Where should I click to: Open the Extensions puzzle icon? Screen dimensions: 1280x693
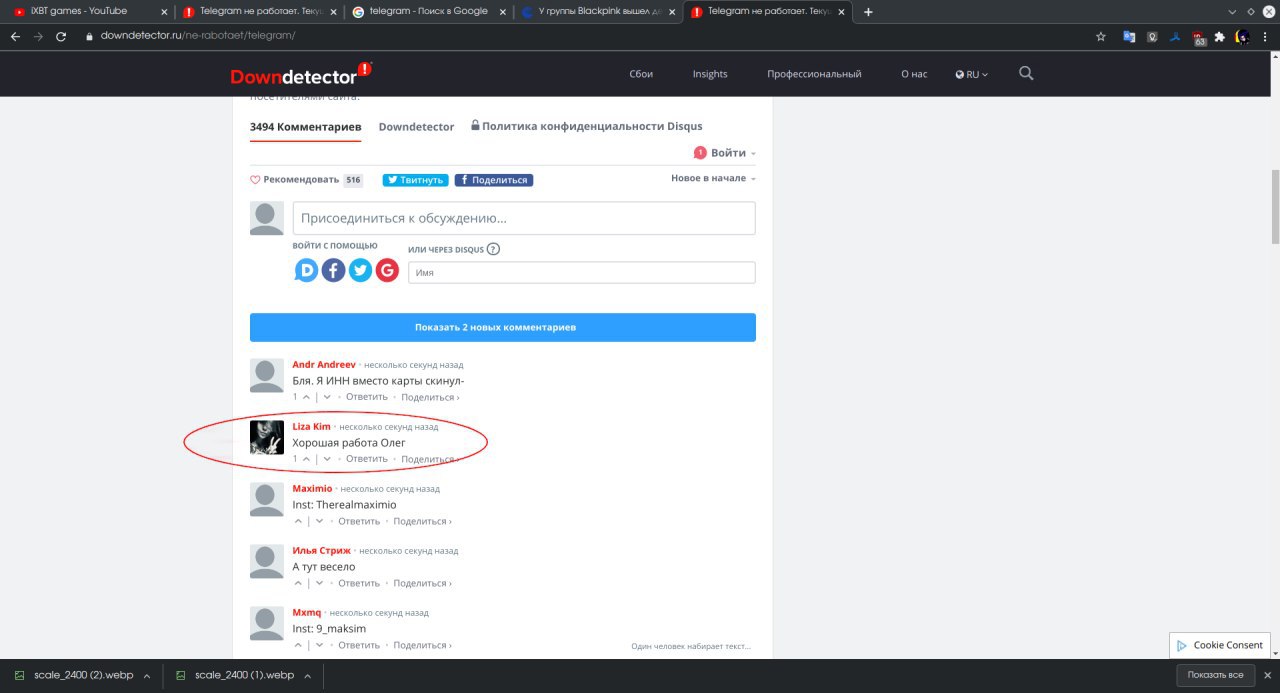point(1219,36)
